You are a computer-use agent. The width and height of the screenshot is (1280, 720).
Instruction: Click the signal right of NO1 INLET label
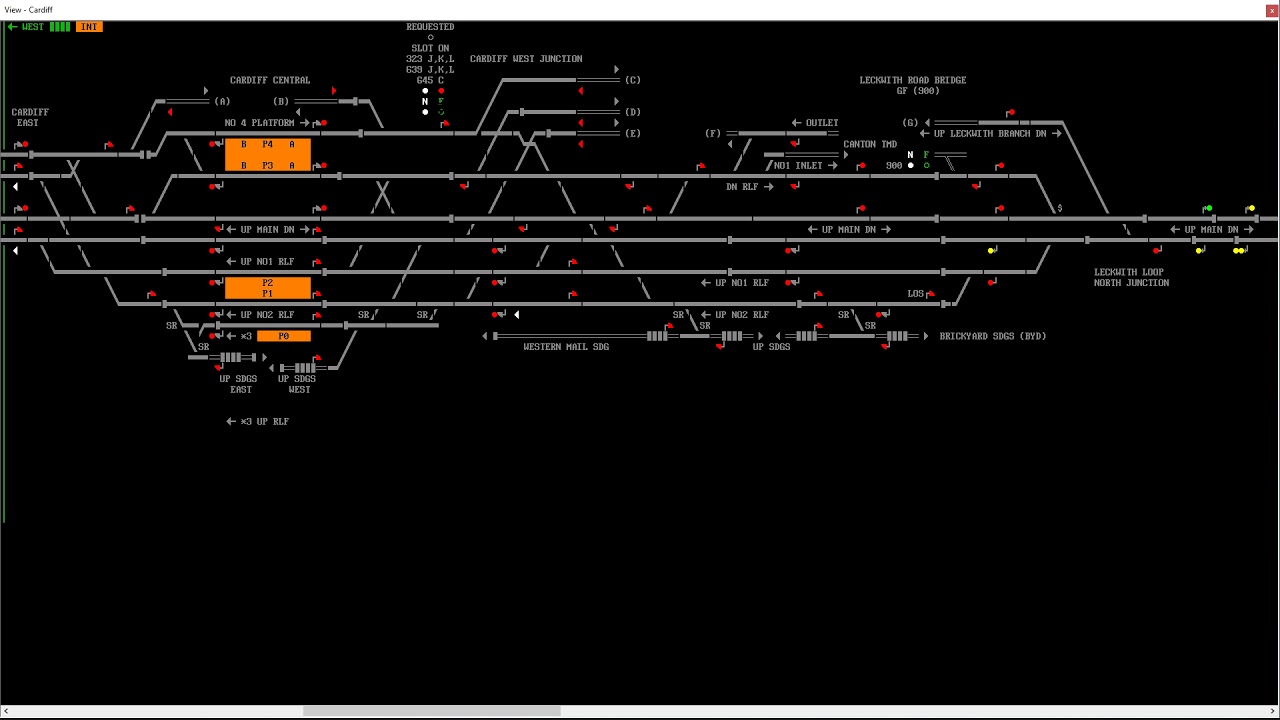pyautogui.click(x=860, y=166)
